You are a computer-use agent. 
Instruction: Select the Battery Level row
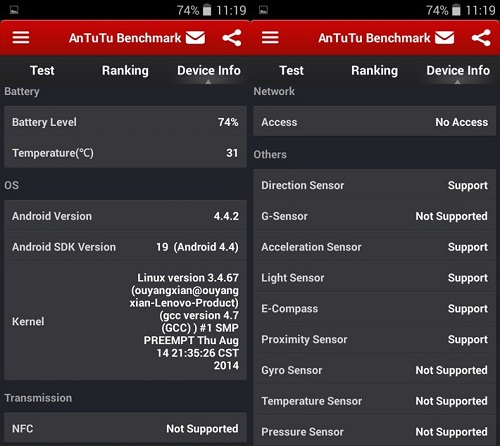(125, 122)
